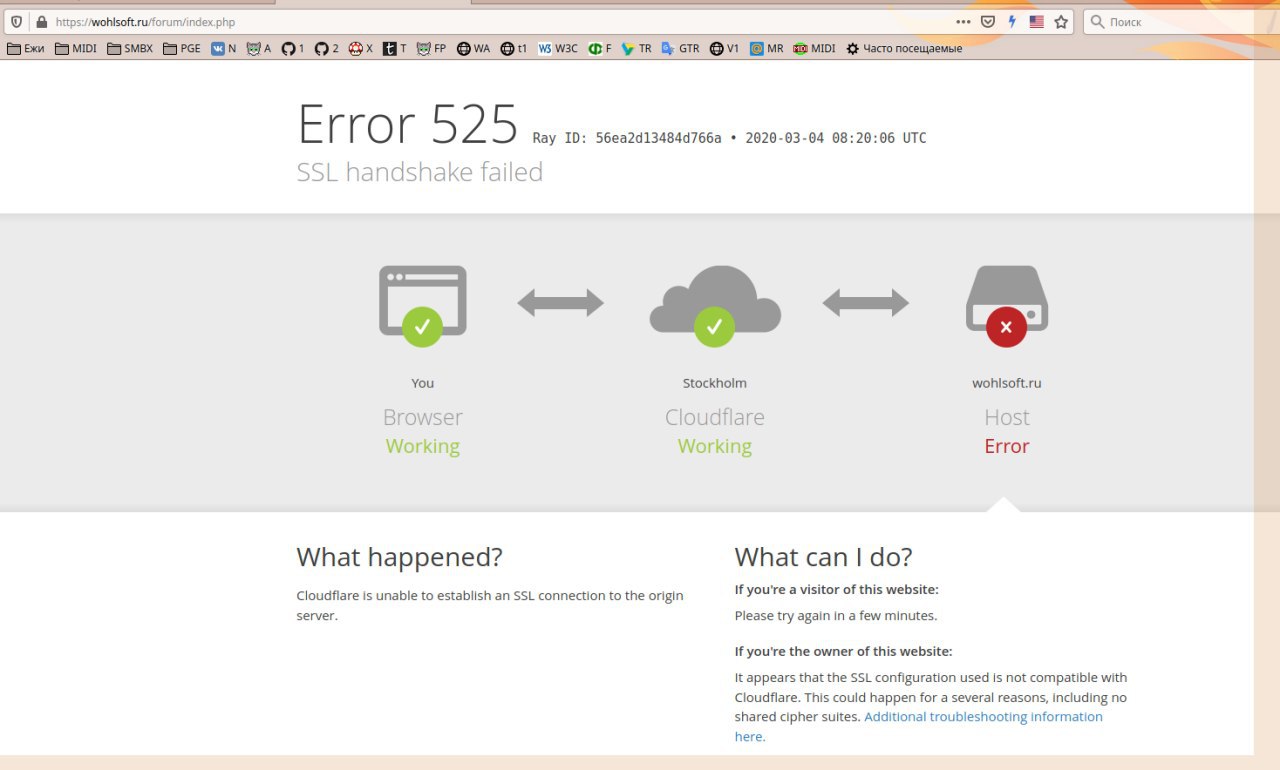
Task: Click the Поиск search field
Action: 1181,21
